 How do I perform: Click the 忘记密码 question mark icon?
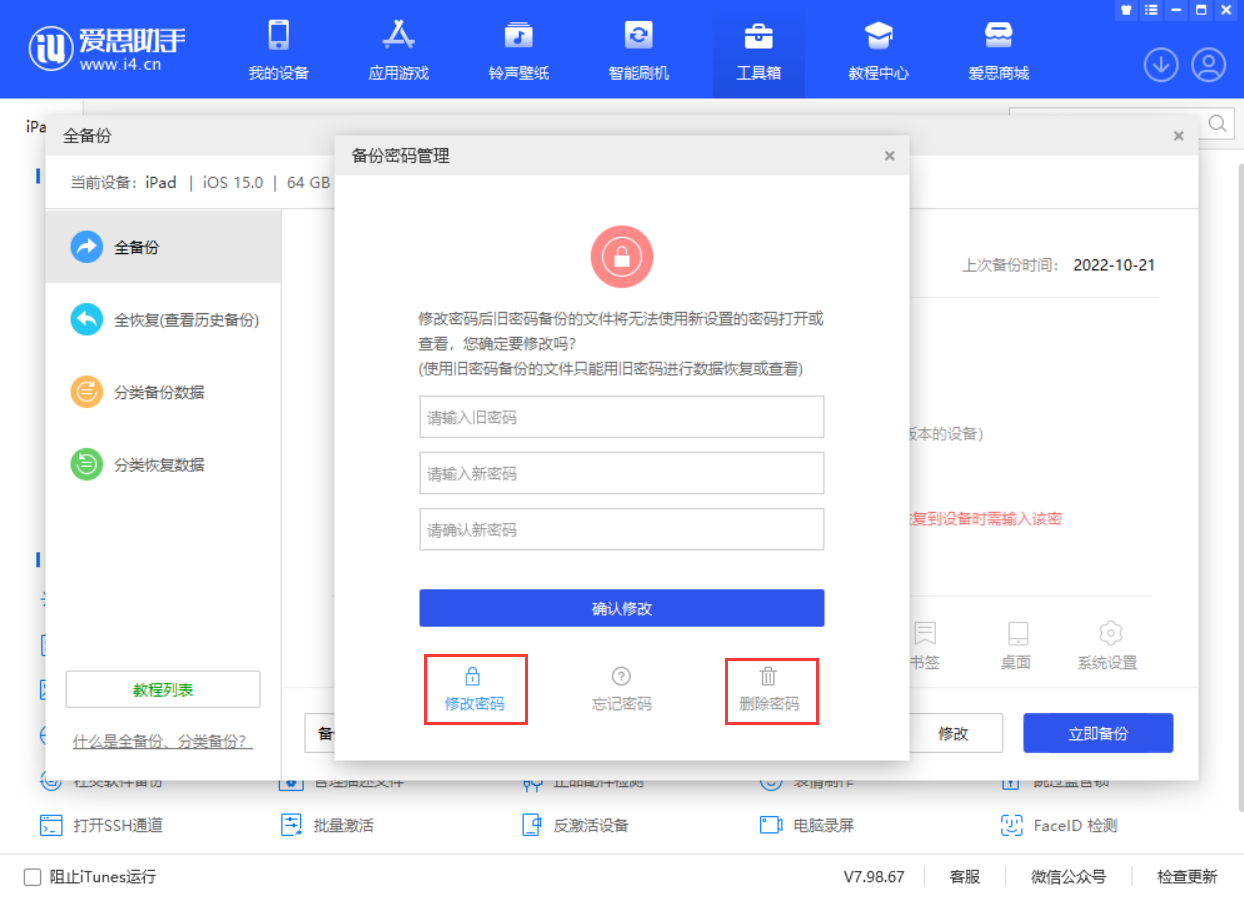(x=621, y=677)
